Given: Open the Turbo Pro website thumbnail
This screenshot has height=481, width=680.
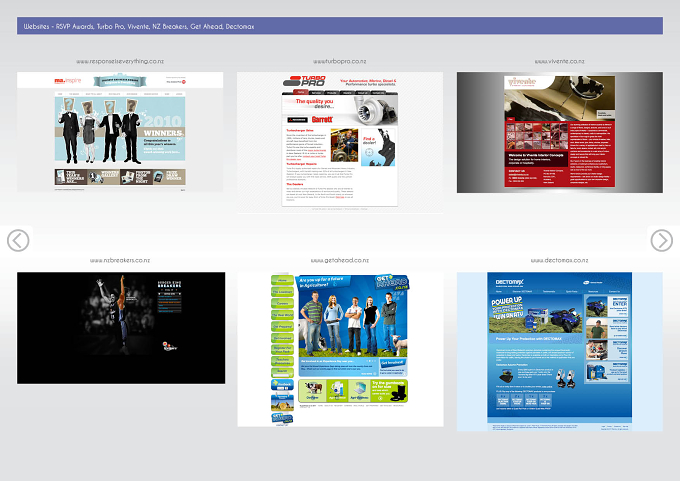Looking at the screenshot, I should [x=340, y=143].
